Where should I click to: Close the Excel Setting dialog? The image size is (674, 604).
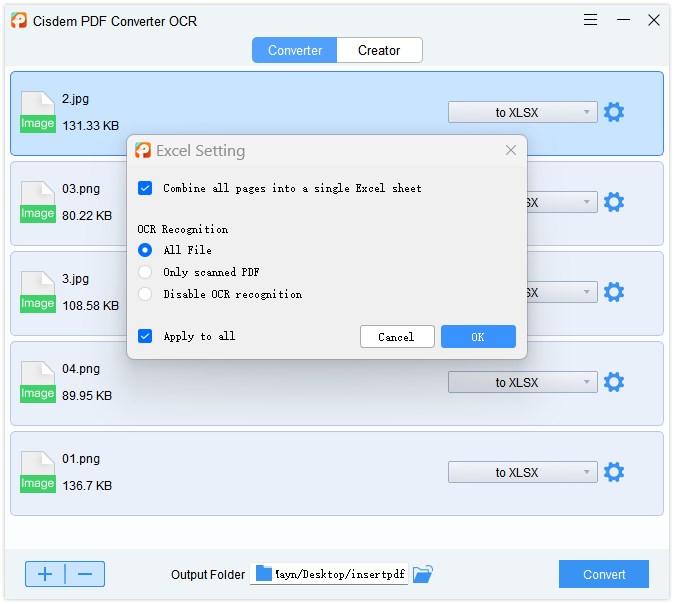pos(511,150)
